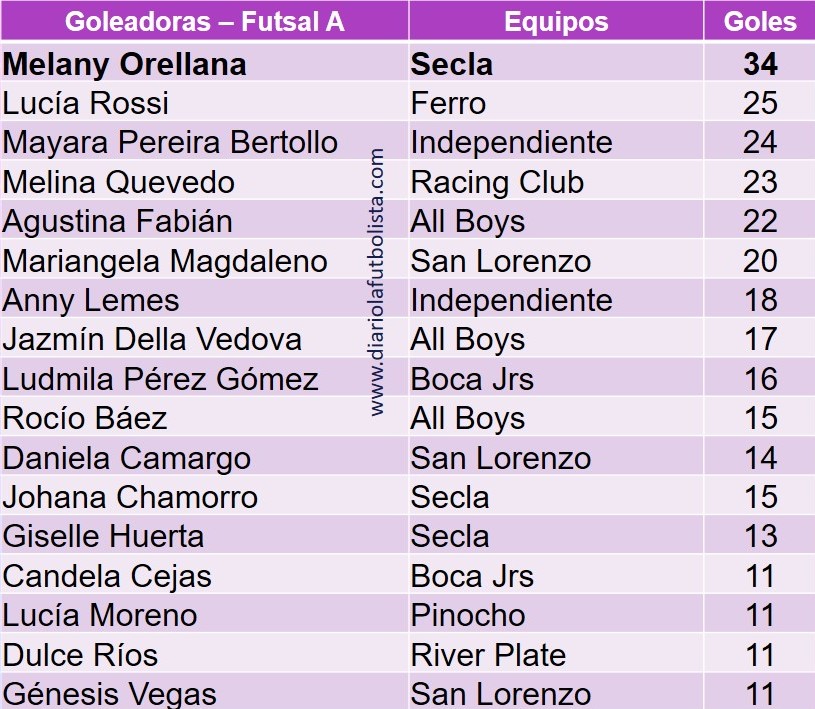Select Jazmín Della Vedova
815x709 pixels.
click(x=152, y=339)
